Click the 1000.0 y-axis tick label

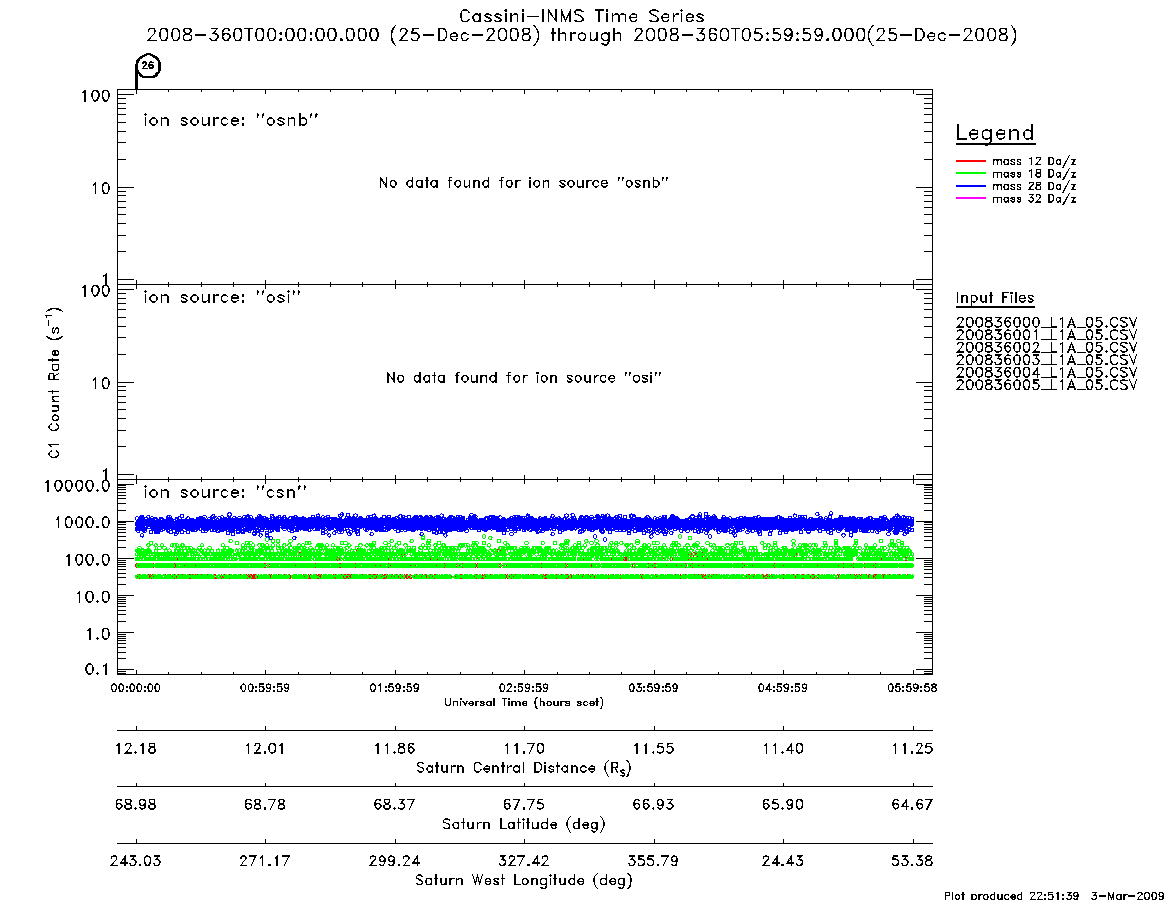pos(82,522)
